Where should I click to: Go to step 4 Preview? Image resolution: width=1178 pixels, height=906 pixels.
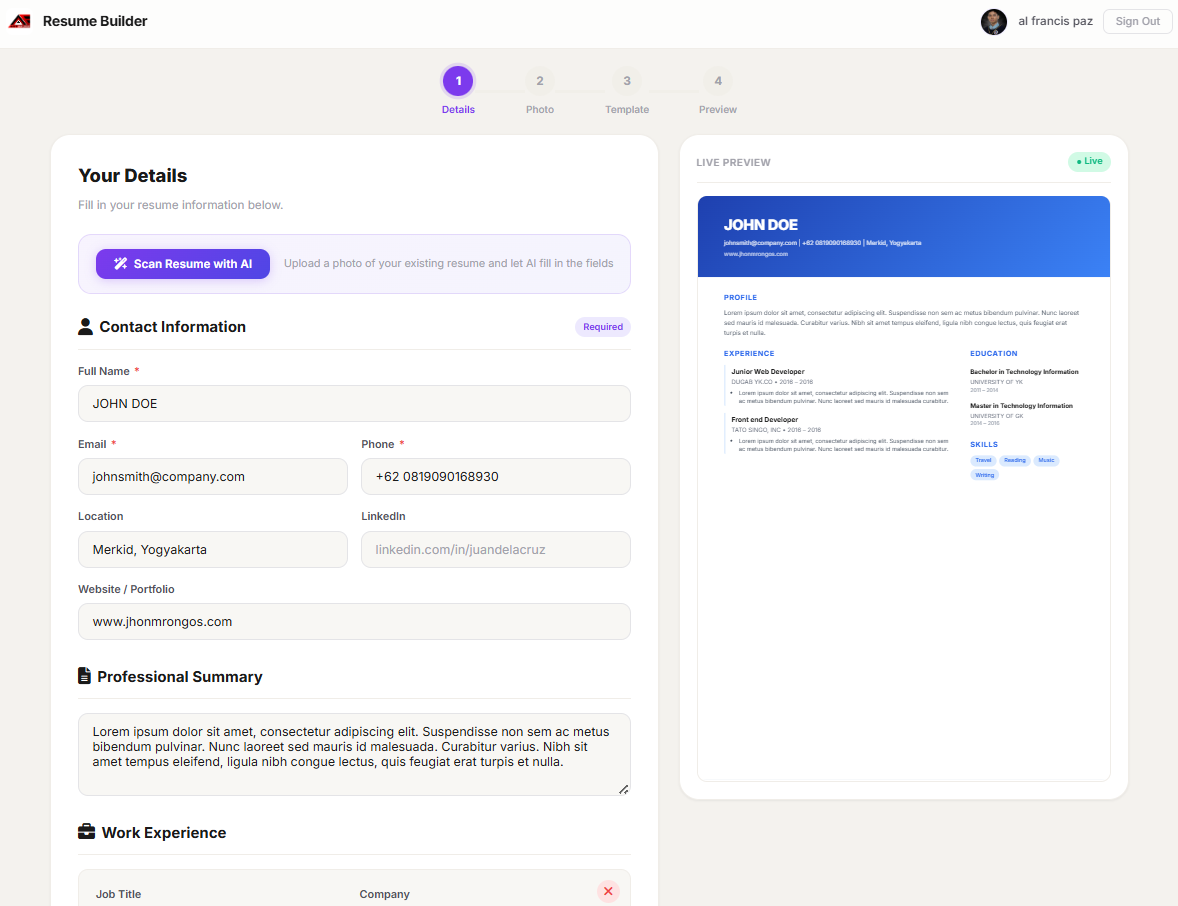click(x=717, y=81)
